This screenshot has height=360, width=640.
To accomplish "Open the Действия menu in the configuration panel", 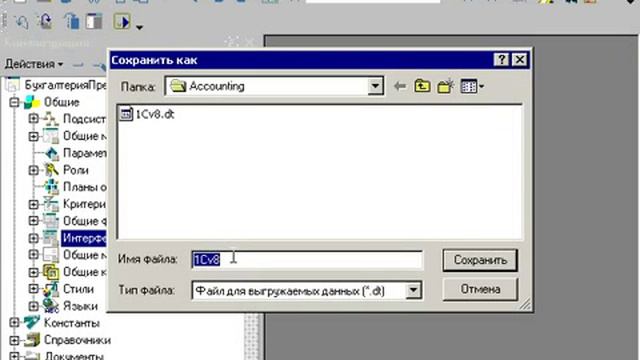I will coord(34,64).
